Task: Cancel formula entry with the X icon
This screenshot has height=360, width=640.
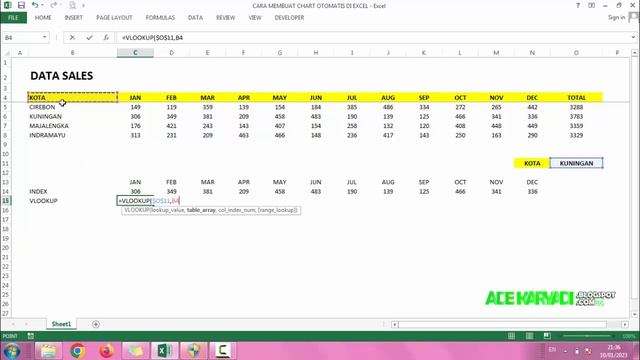Action: point(72,38)
